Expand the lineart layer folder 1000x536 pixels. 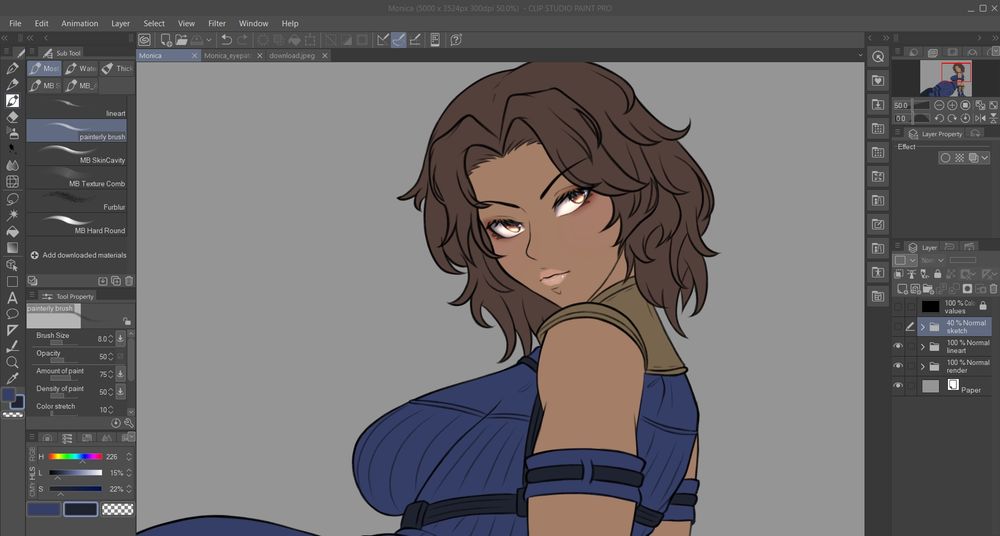pos(922,346)
